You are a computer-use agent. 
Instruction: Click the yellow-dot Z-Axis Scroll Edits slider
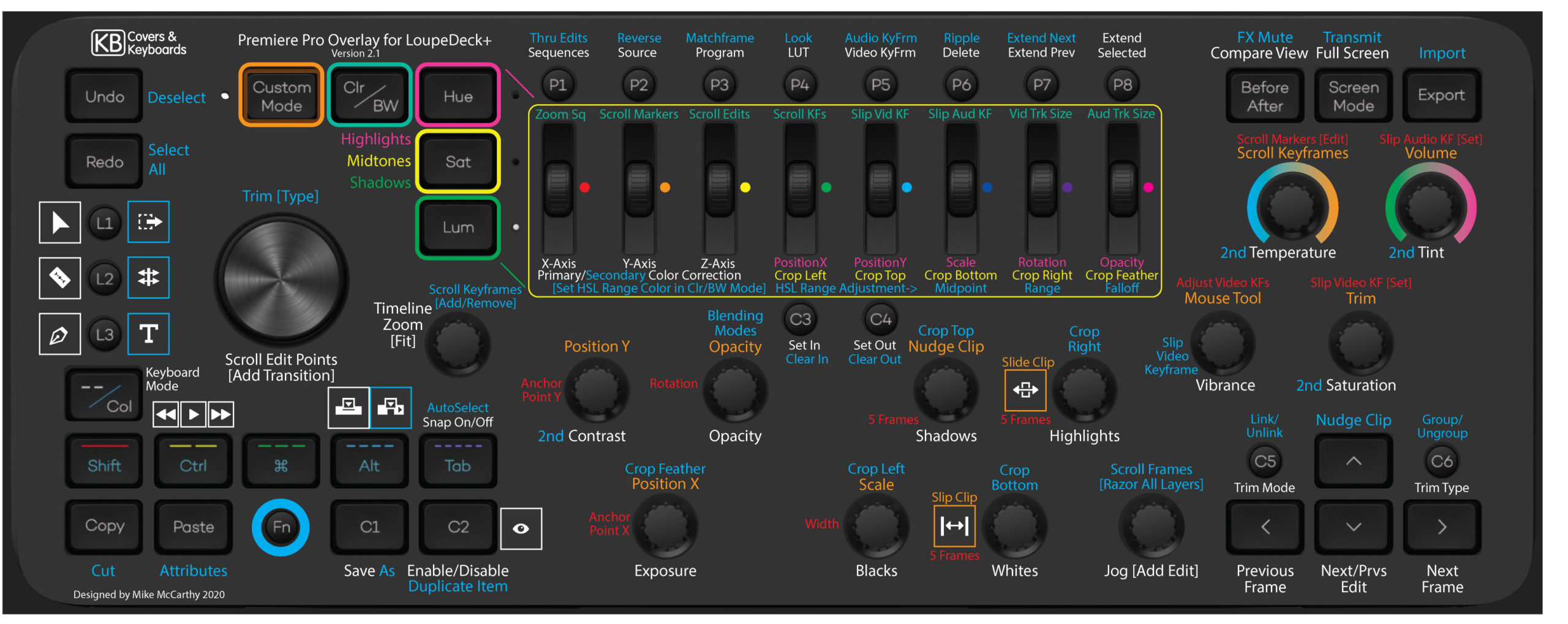coord(719,188)
